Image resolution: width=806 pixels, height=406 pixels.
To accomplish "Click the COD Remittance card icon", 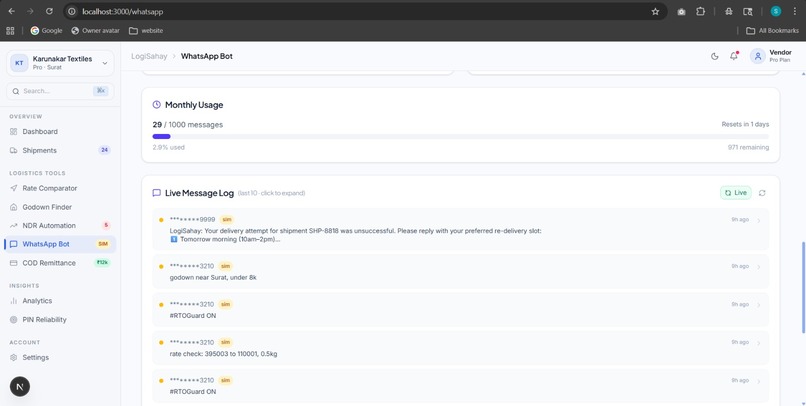I will pos(13,263).
